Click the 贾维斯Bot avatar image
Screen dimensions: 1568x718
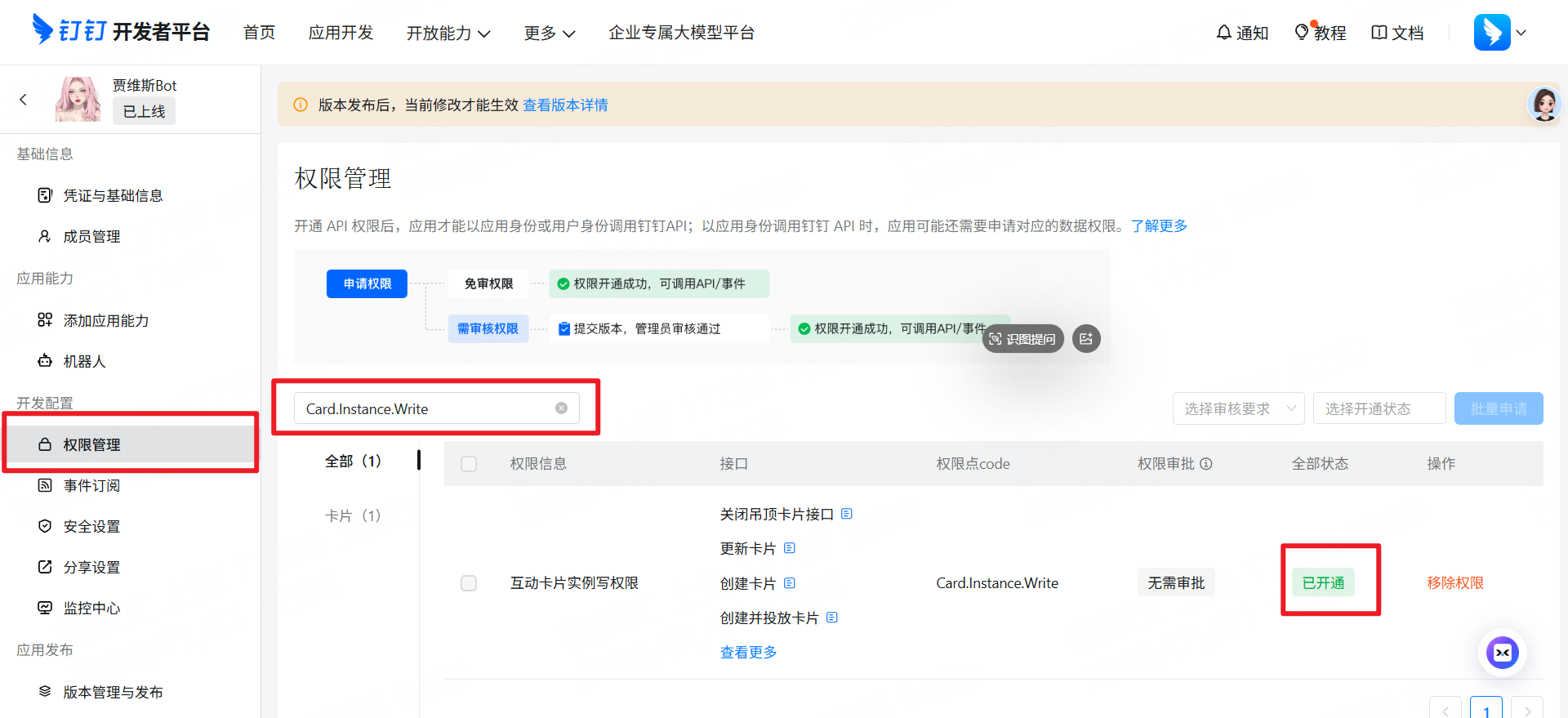78,99
